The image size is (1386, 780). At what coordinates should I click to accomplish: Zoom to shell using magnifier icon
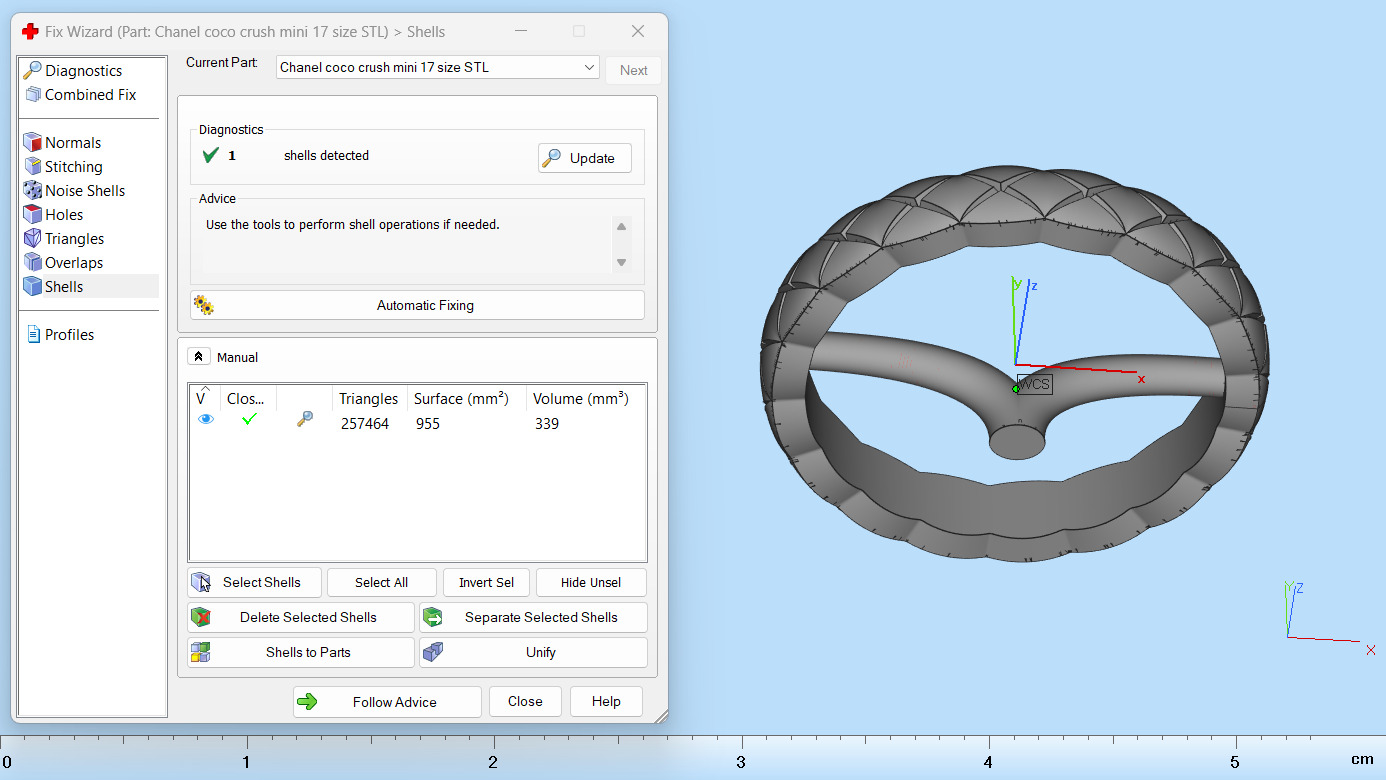click(x=305, y=421)
